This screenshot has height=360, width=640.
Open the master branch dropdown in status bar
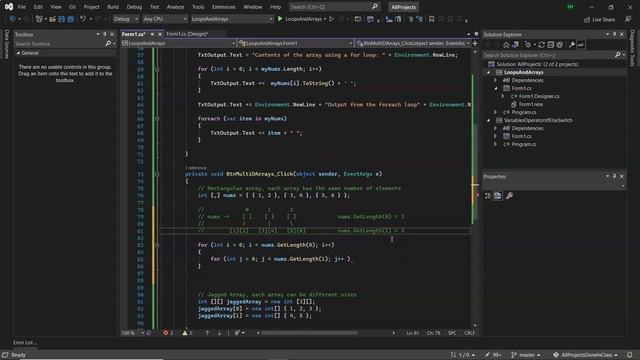[526, 355]
